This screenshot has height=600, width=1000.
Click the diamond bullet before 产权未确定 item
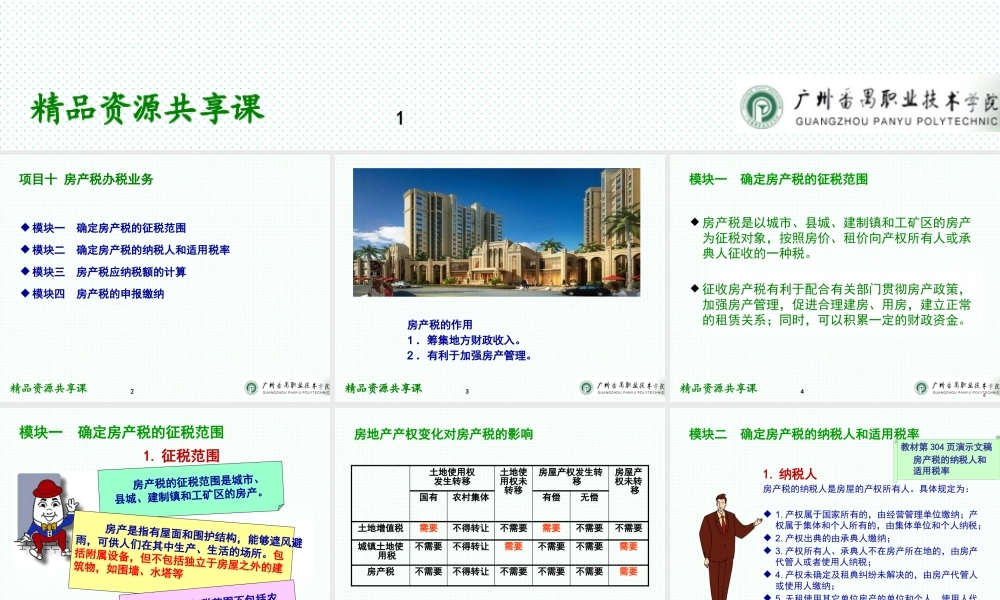point(767,573)
